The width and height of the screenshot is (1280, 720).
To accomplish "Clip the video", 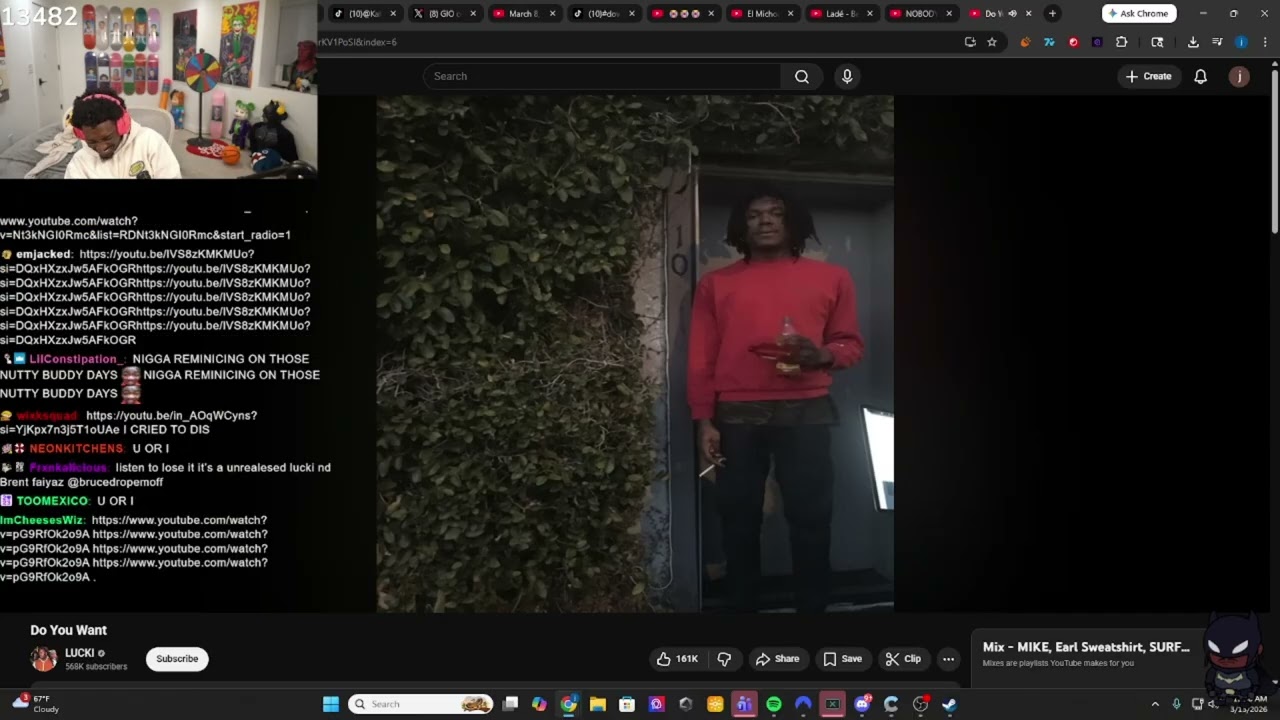I will [x=903, y=659].
